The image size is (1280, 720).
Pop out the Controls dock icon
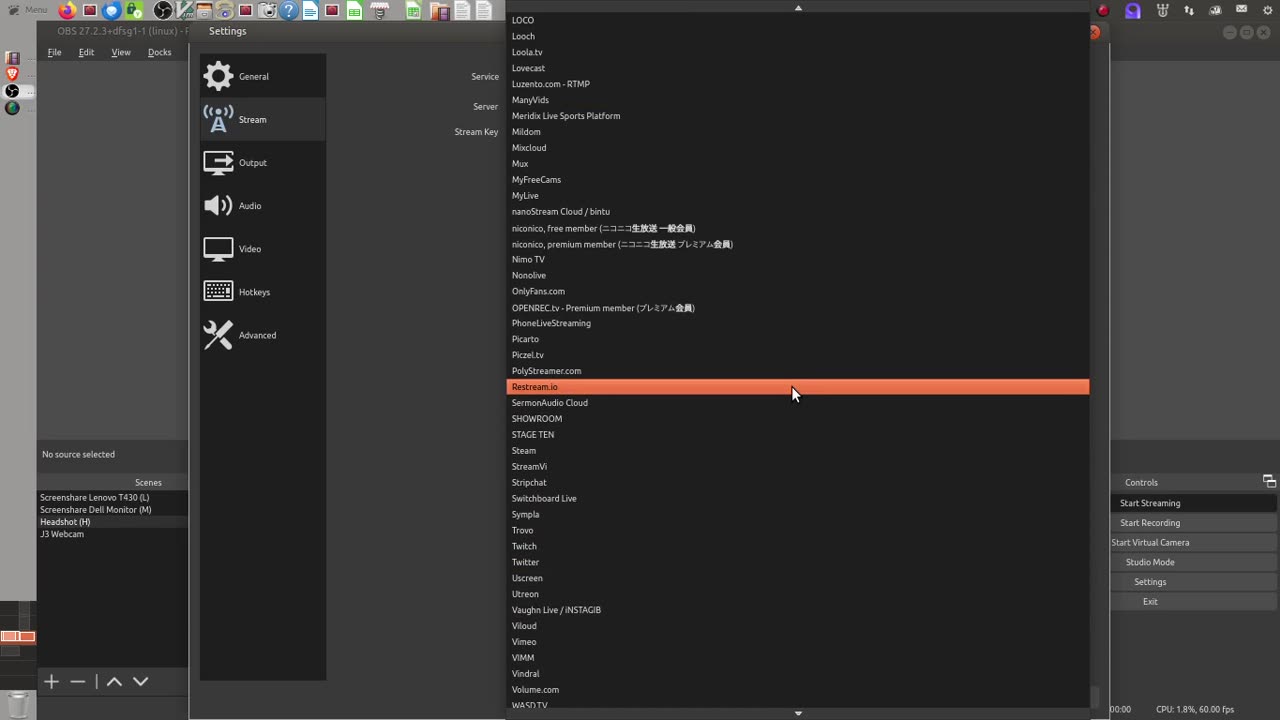point(1269,481)
